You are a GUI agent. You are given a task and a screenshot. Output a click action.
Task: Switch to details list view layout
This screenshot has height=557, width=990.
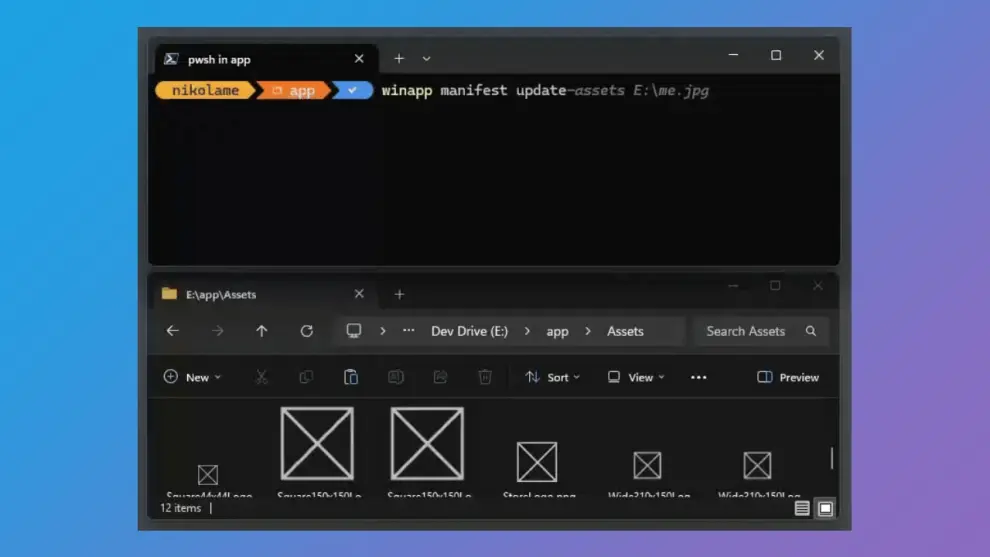point(802,508)
